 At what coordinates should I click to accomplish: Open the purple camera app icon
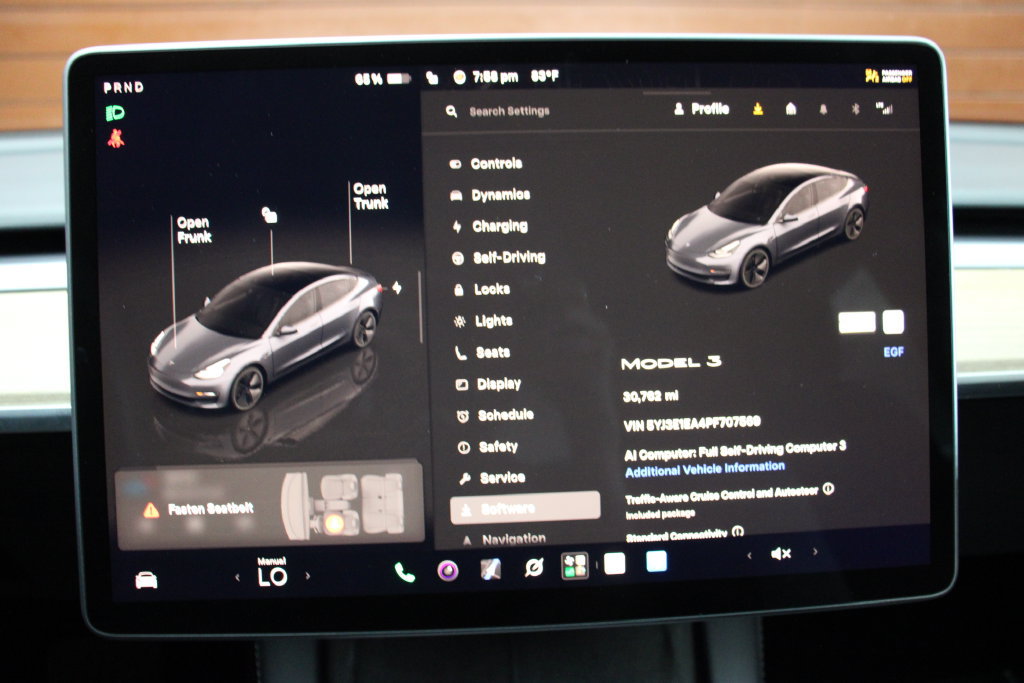448,571
